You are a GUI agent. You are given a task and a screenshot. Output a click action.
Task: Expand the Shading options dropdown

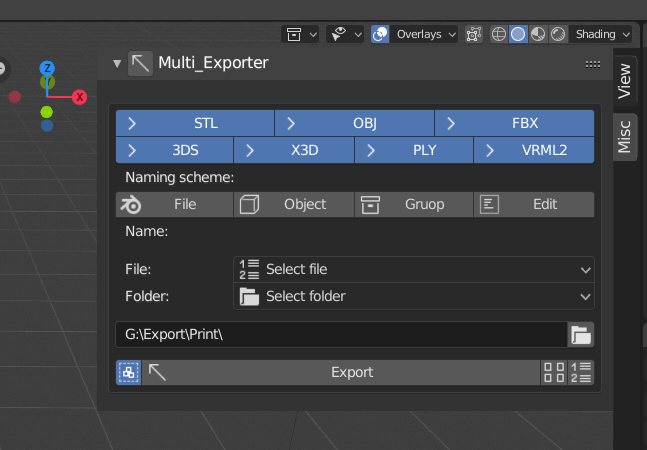[602, 34]
